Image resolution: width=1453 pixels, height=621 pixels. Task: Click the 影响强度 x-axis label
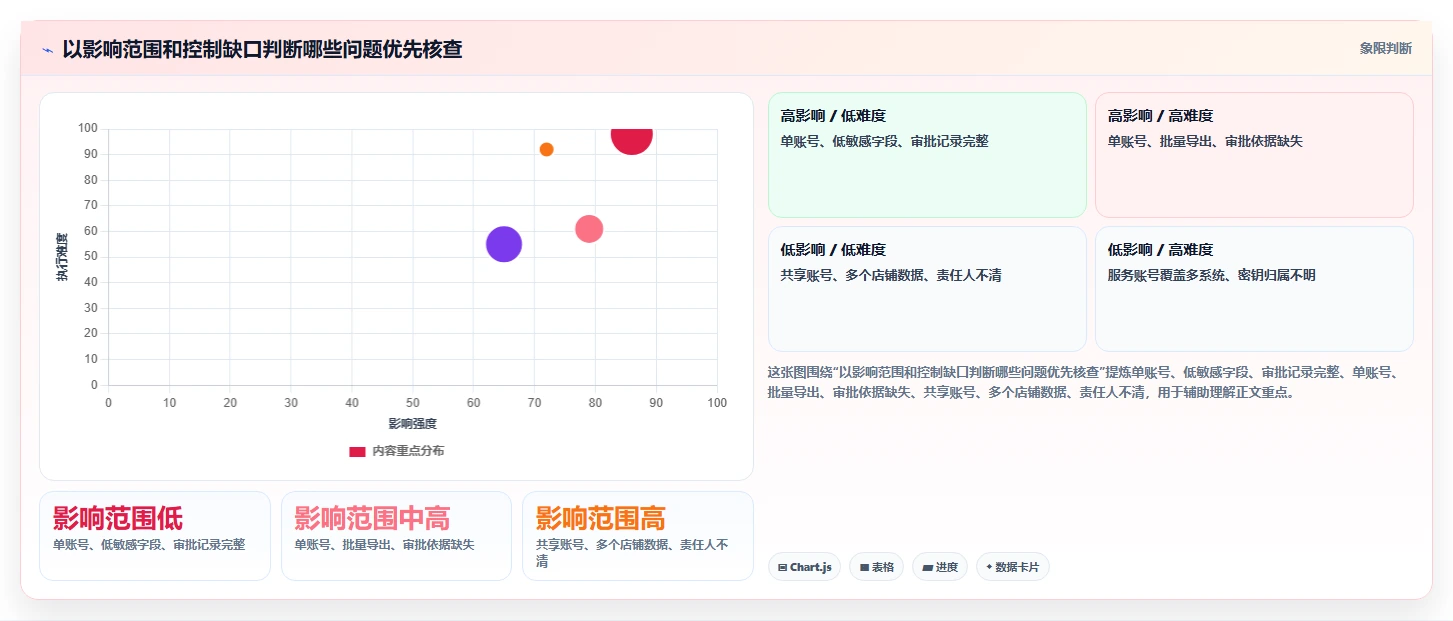412,424
